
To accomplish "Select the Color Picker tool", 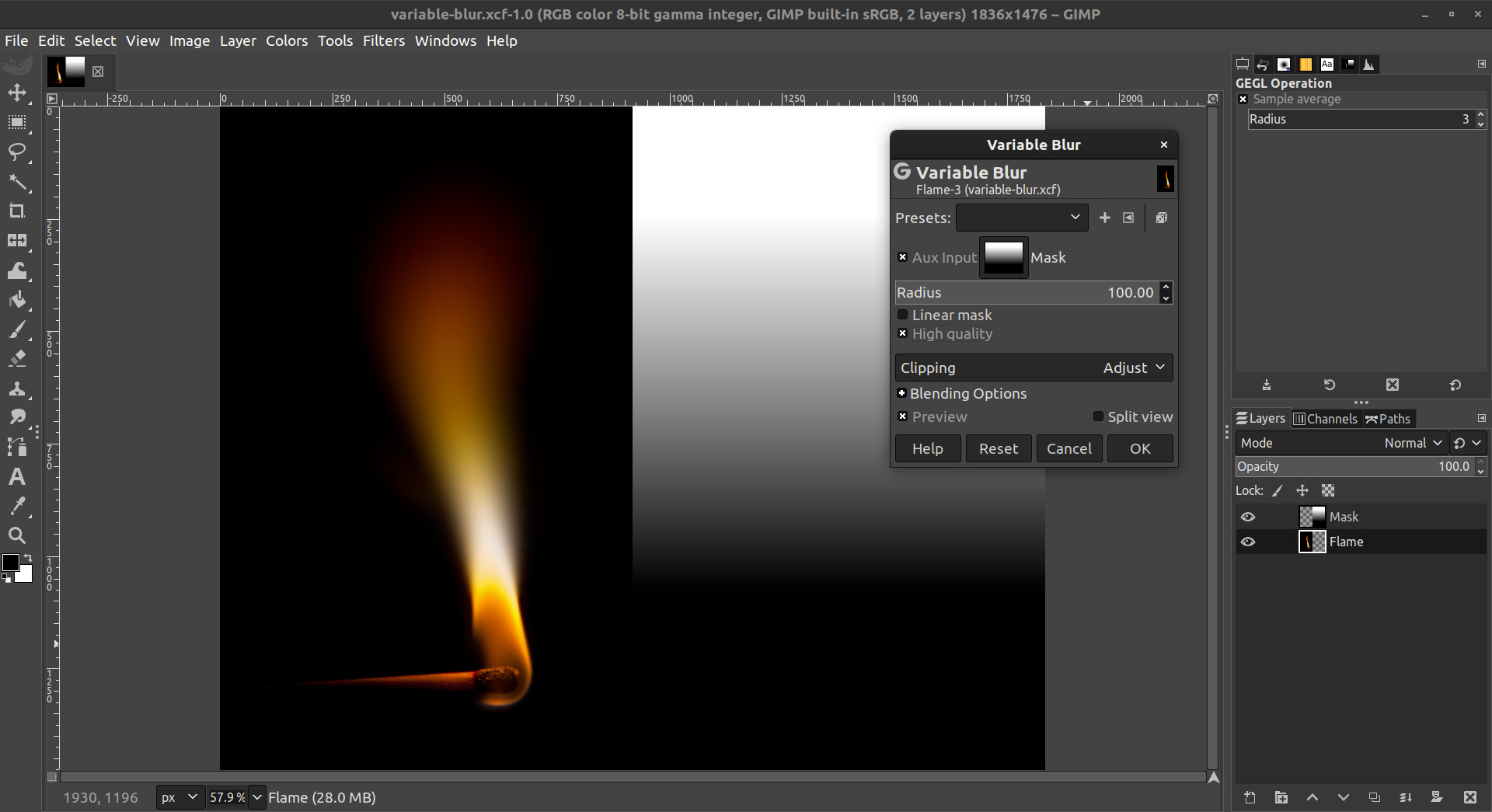I will coord(17,506).
